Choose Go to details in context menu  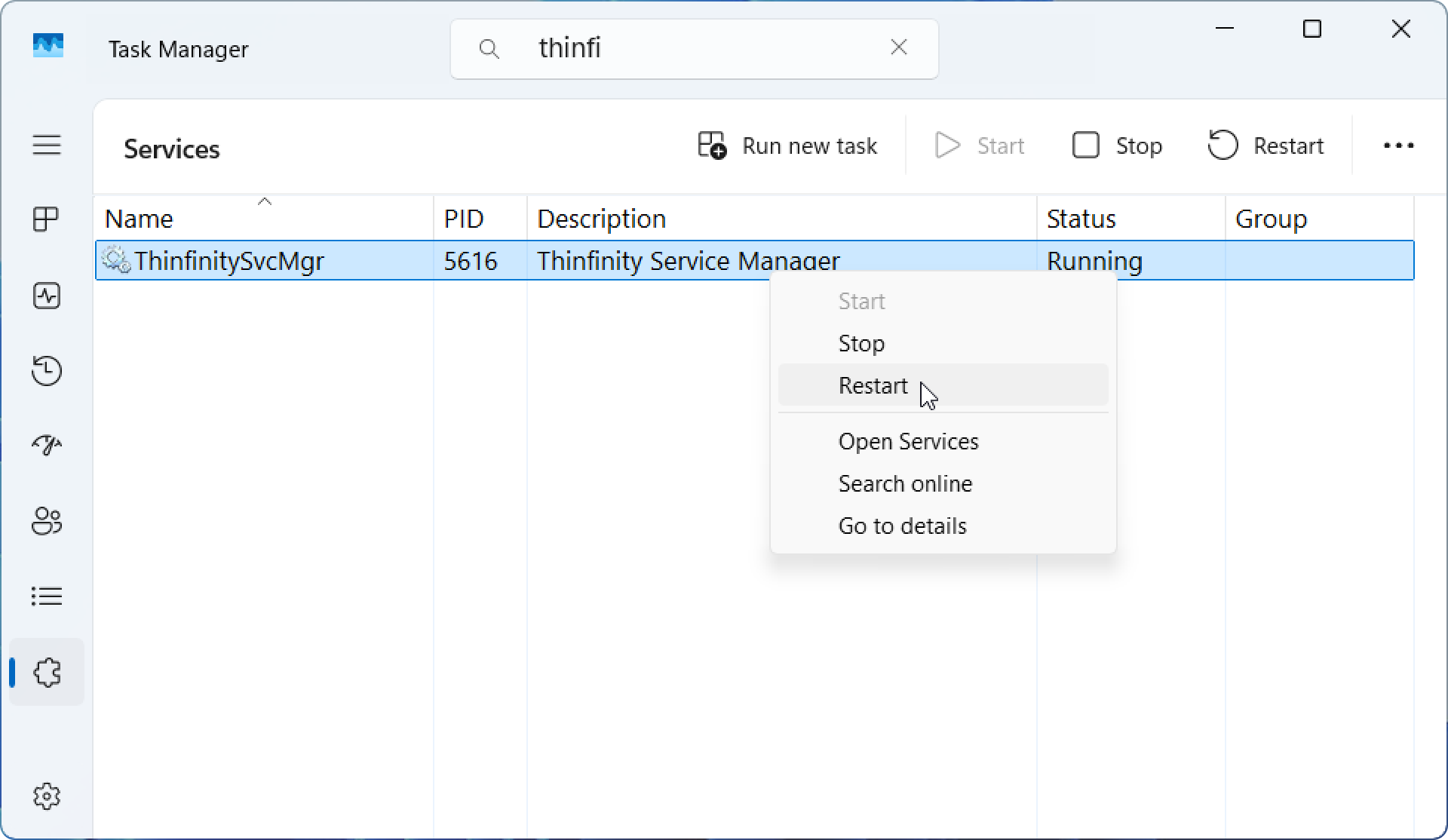pyautogui.click(x=943, y=526)
